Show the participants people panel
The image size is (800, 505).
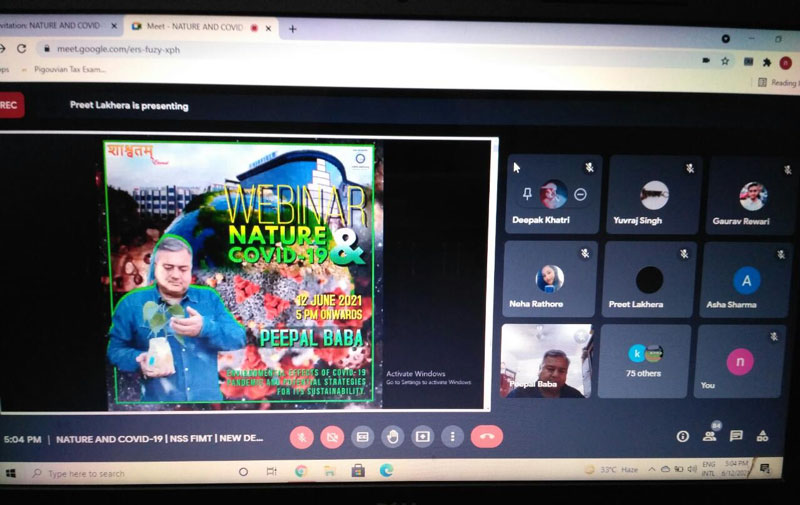(710, 436)
